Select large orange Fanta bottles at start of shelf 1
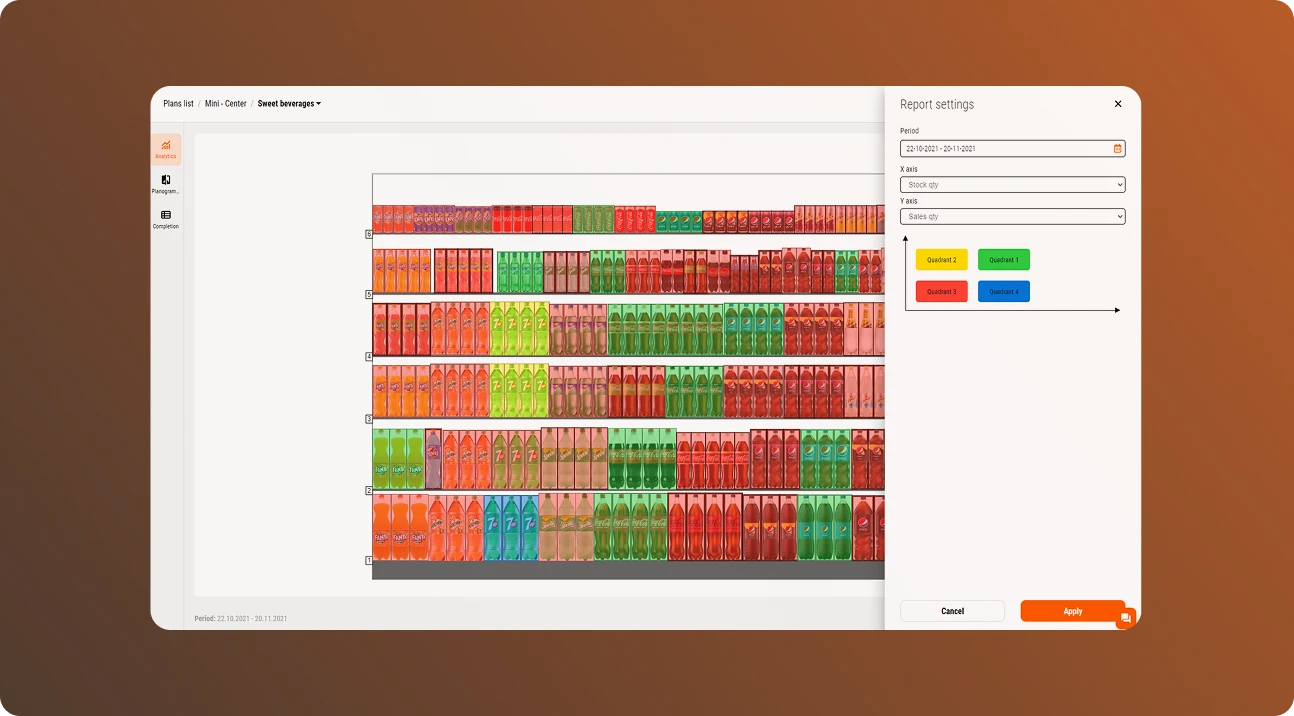This screenshot has height=716, width=1294. coord(400,527)
